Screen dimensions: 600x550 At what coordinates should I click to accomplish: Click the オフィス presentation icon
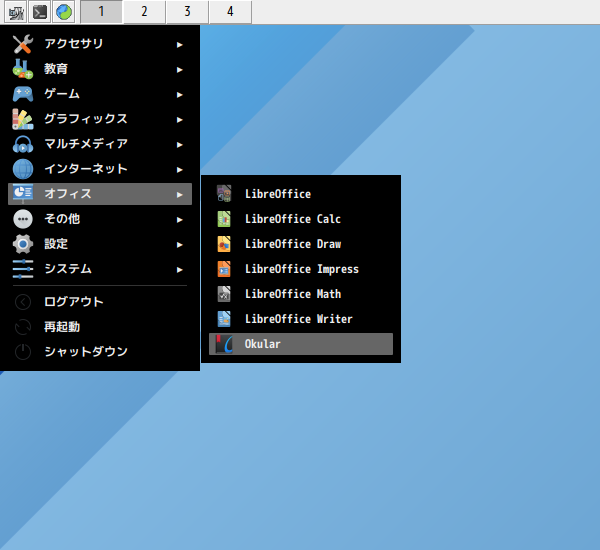coord(23,194)
